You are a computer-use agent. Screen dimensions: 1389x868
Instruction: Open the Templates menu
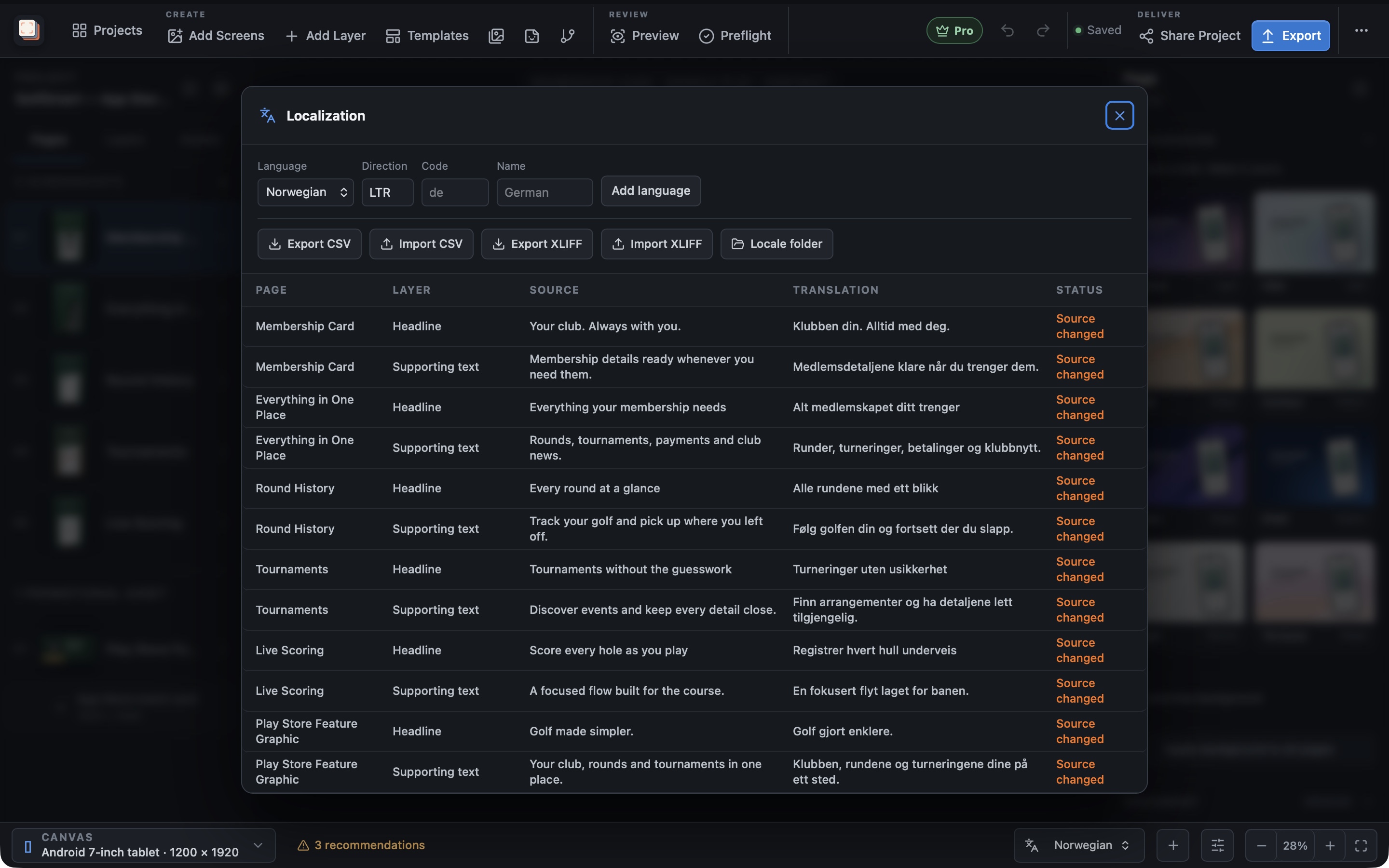427,36
